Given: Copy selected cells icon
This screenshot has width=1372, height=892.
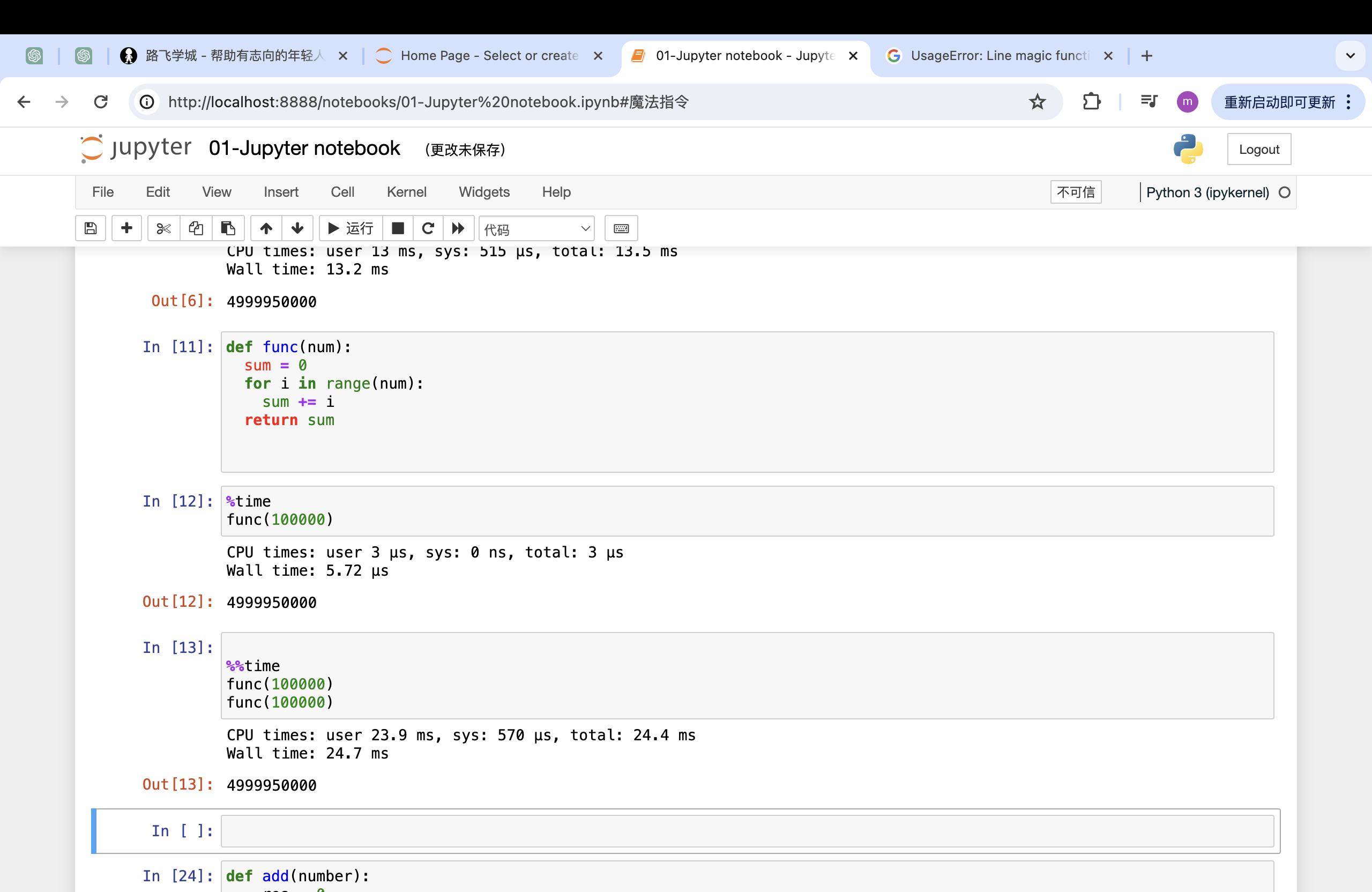Looking at the screenshot, I should click(196, 228).
